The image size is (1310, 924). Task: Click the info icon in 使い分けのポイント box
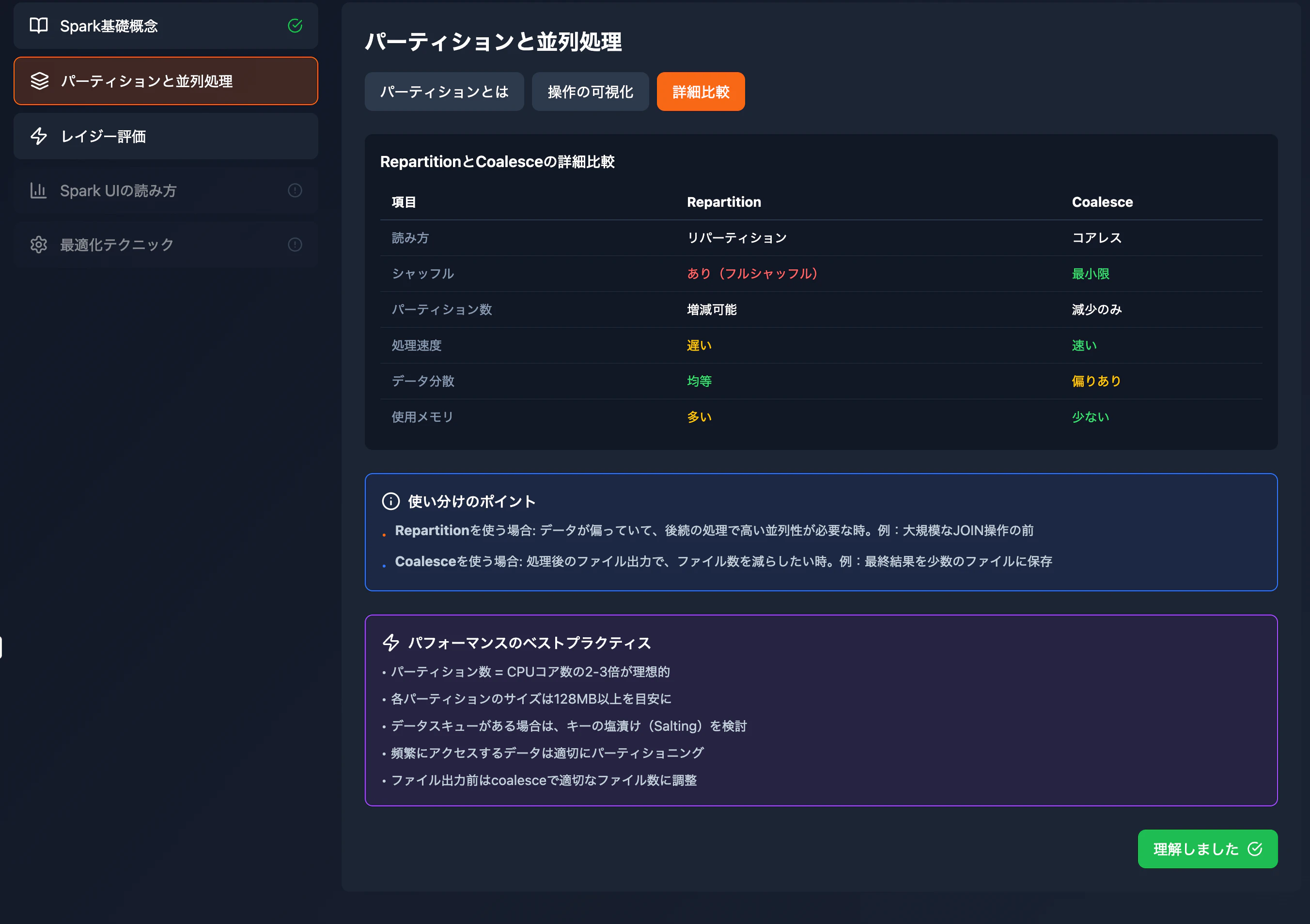pyautogui.click(x=390, y=501)
